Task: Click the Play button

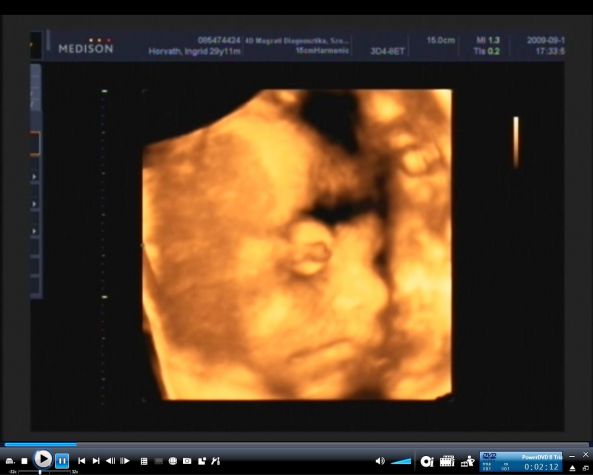Action: coord(43,459)
